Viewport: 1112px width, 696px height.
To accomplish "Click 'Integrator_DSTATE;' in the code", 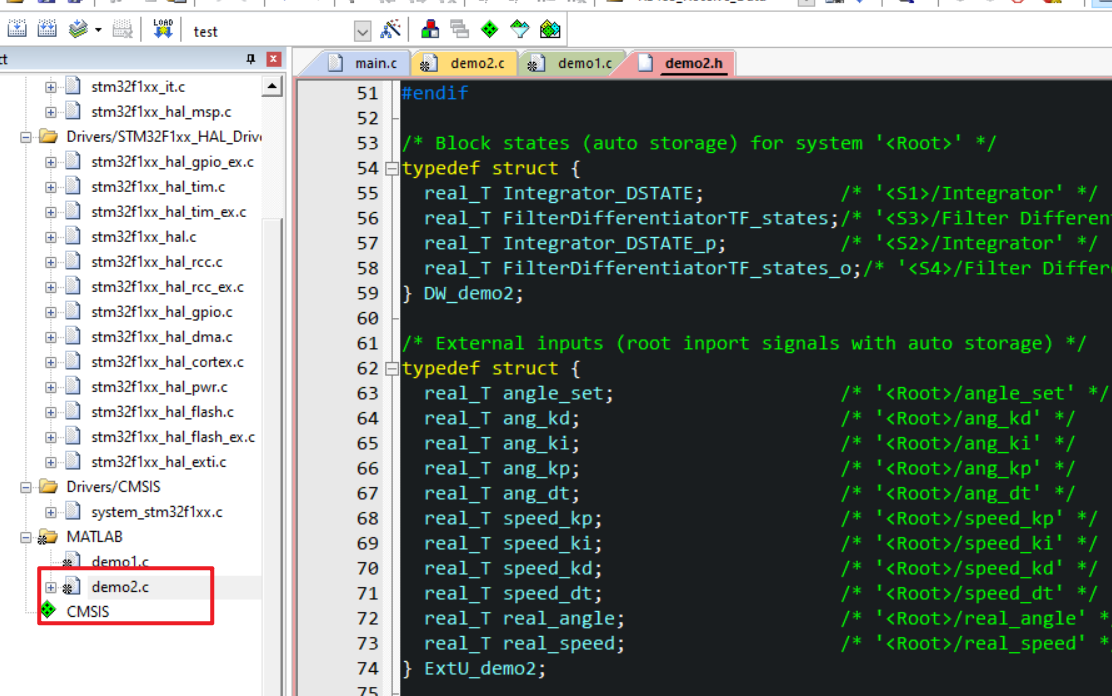I will pos(603,193).
